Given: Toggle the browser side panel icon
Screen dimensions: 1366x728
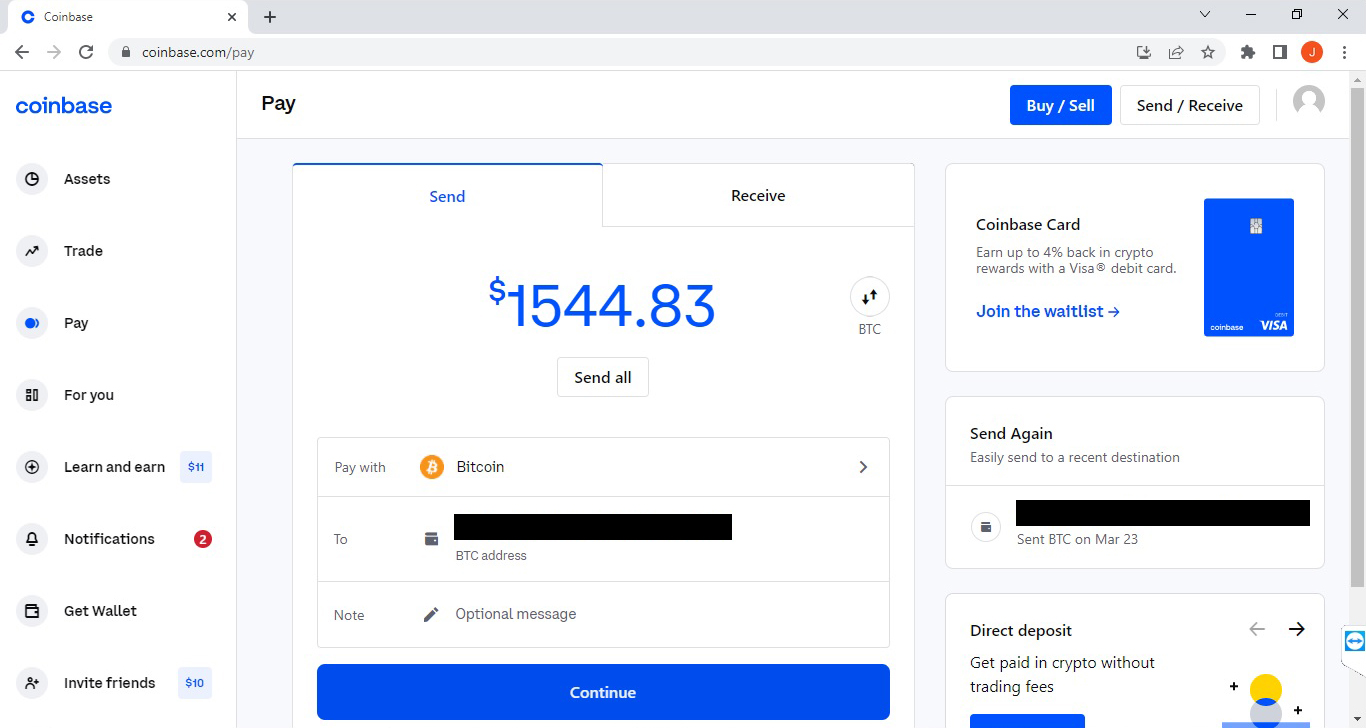Looking at the screenshot, I should pos(1279,52).
